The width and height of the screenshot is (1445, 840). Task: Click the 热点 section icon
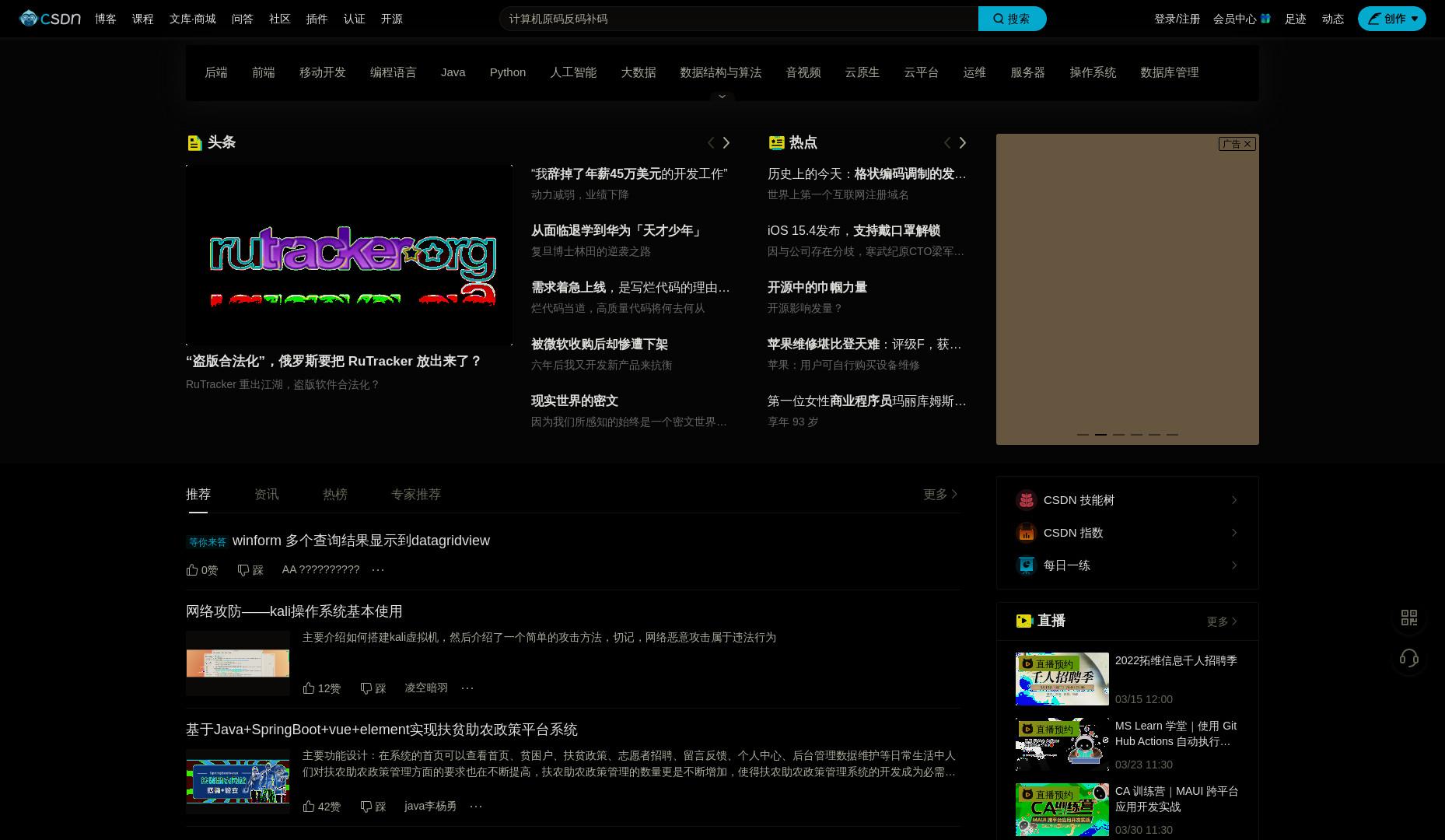point(776,142)
